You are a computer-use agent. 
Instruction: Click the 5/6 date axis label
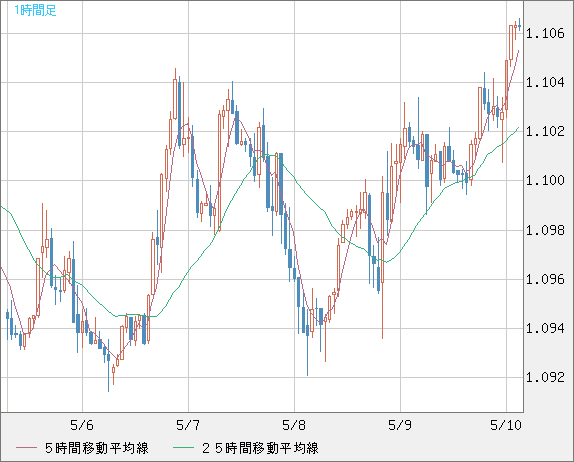tap(82, 425)
